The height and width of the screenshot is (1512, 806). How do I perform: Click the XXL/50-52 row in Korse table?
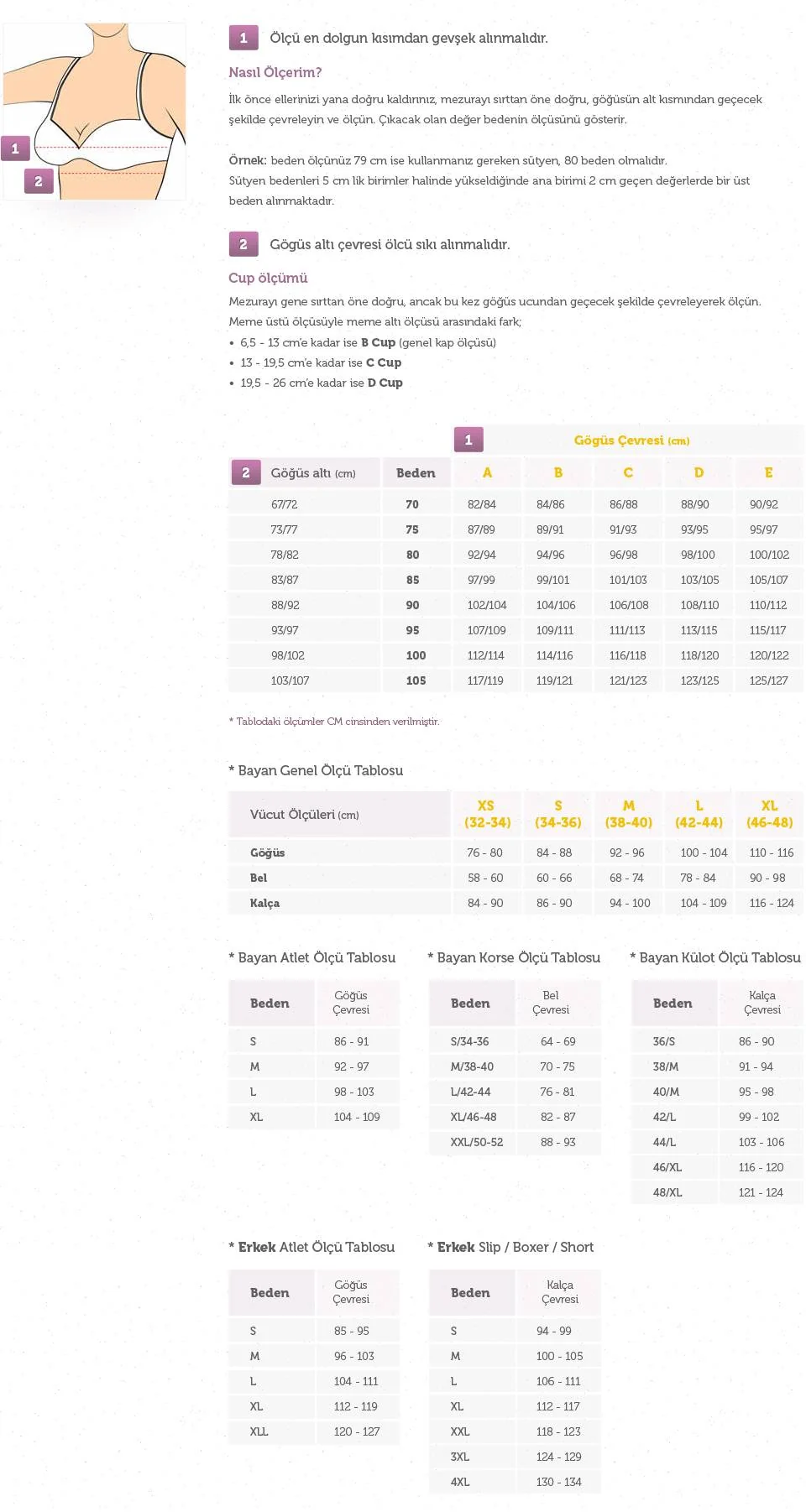[477, 1142]
